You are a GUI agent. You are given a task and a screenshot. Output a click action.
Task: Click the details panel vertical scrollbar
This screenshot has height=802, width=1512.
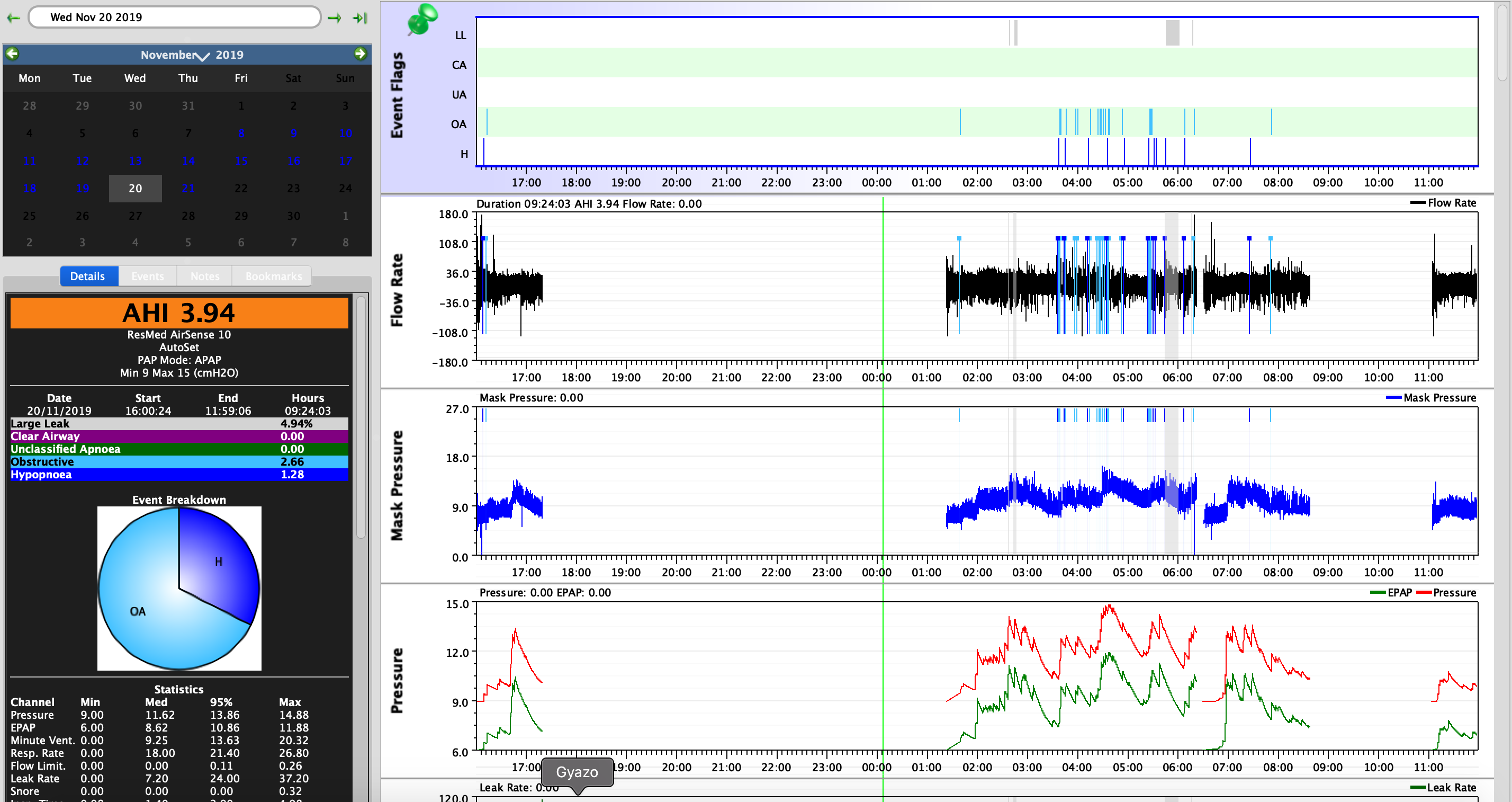coord(361,417)
